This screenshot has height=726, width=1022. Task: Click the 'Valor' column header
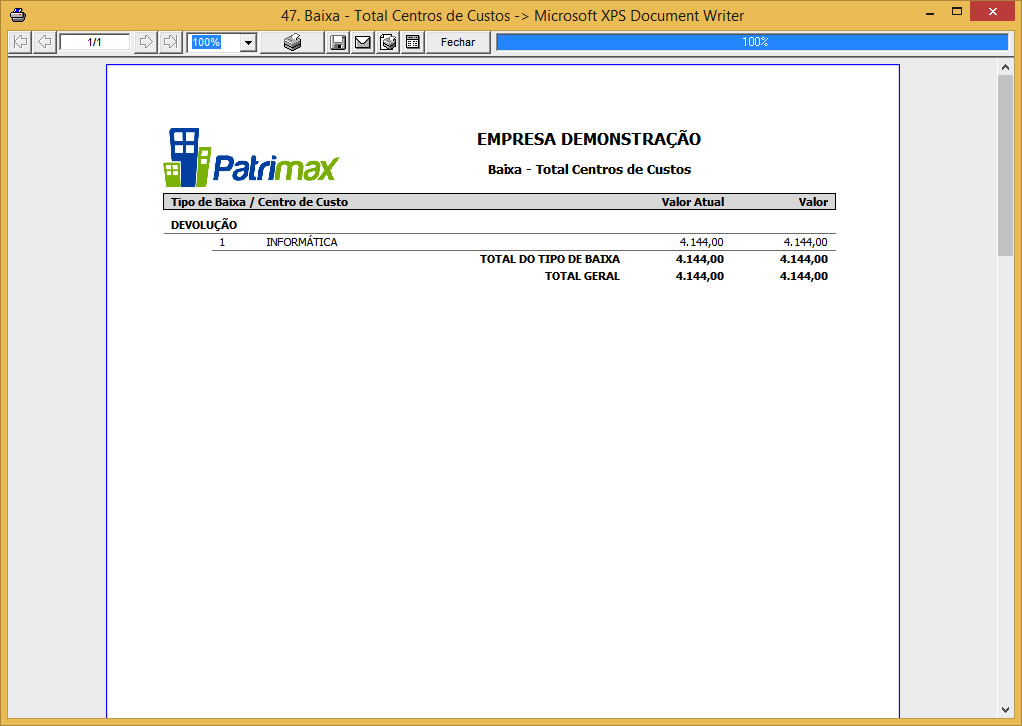click(813, 202)
